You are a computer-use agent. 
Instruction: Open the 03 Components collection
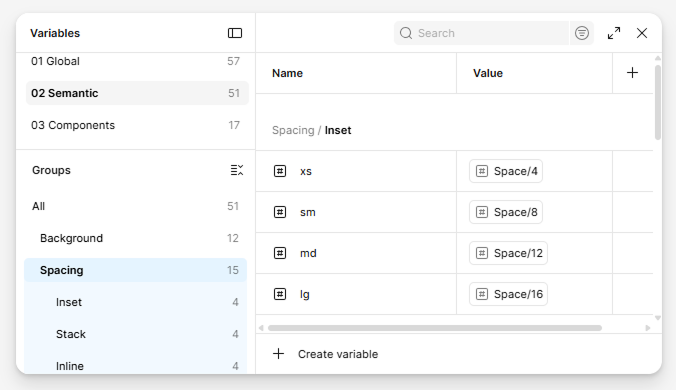137,125
